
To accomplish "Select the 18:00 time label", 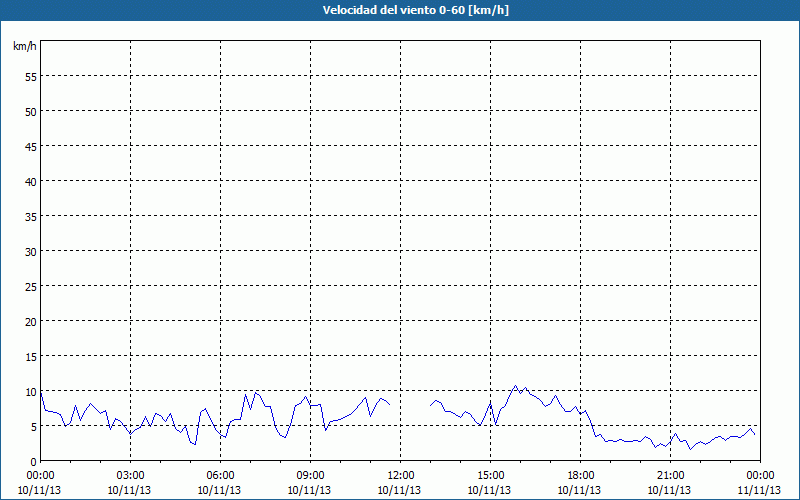I will click(x=581, y=476).
